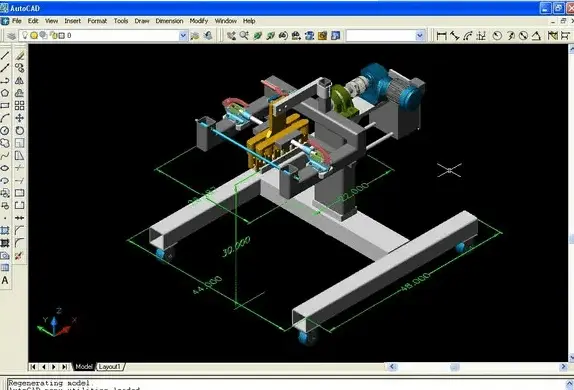Choose the Revision Cloud tool

[5, 143]
